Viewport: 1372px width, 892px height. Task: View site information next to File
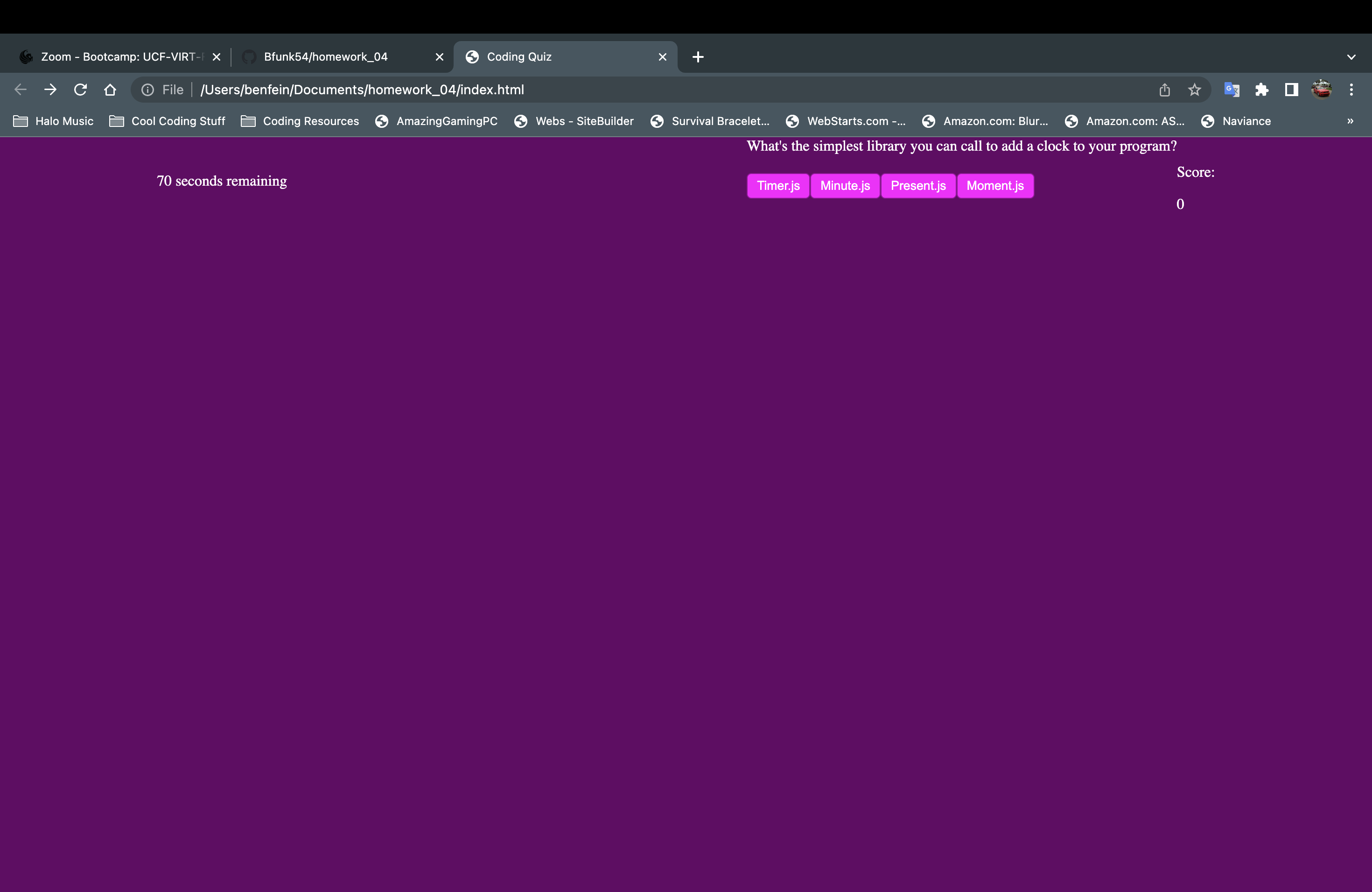pos(147,90)
